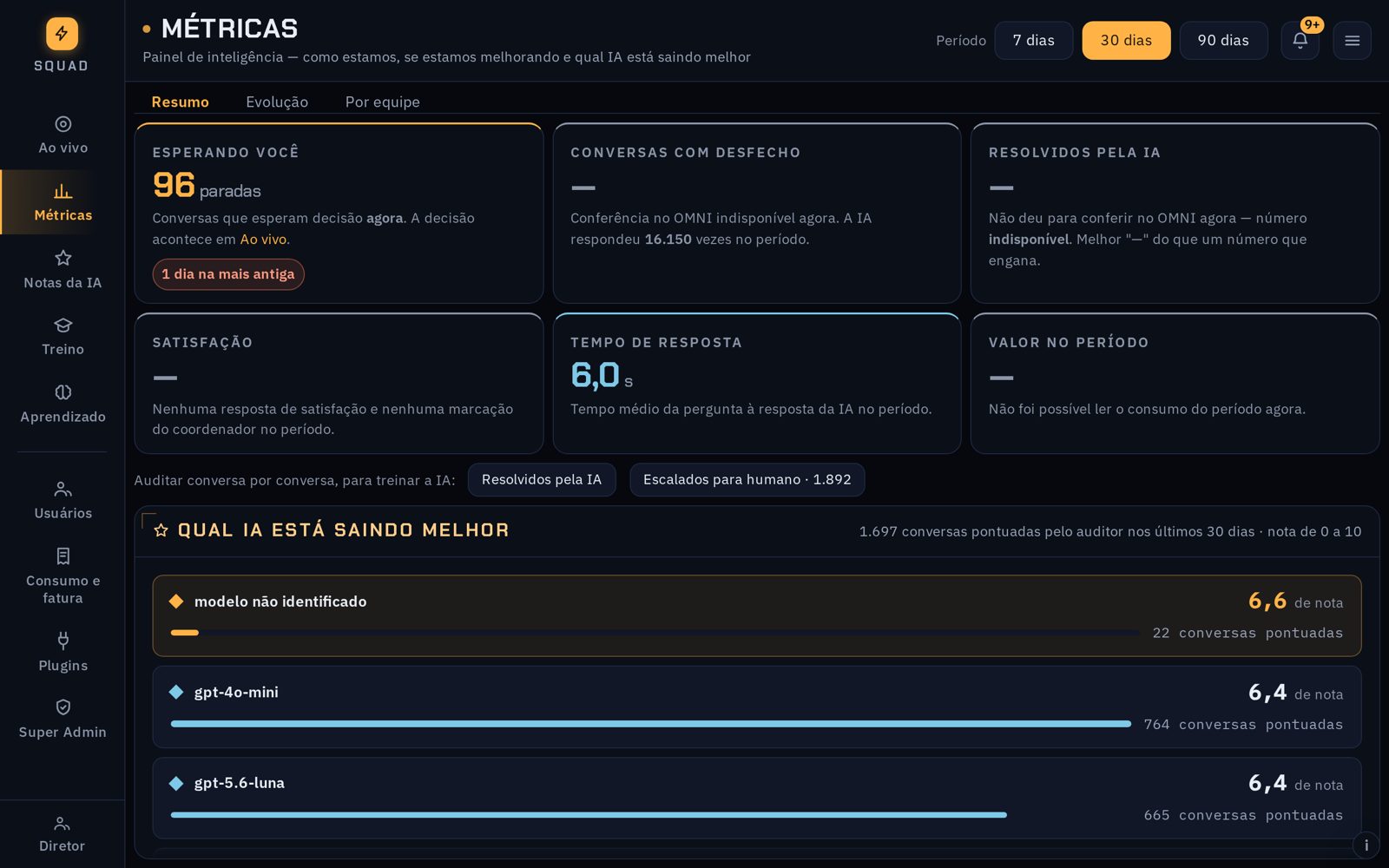Click the modelo não identificado progress bar
The height and width of the screenshot is (868, 1389).
(x=655, y=633)
